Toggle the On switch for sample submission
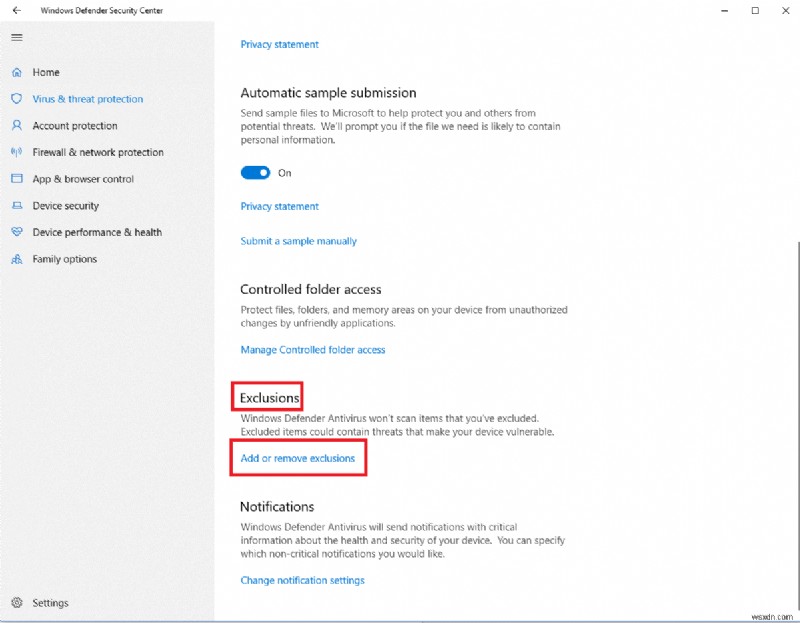The image size is (800, 623). point(256,172)
